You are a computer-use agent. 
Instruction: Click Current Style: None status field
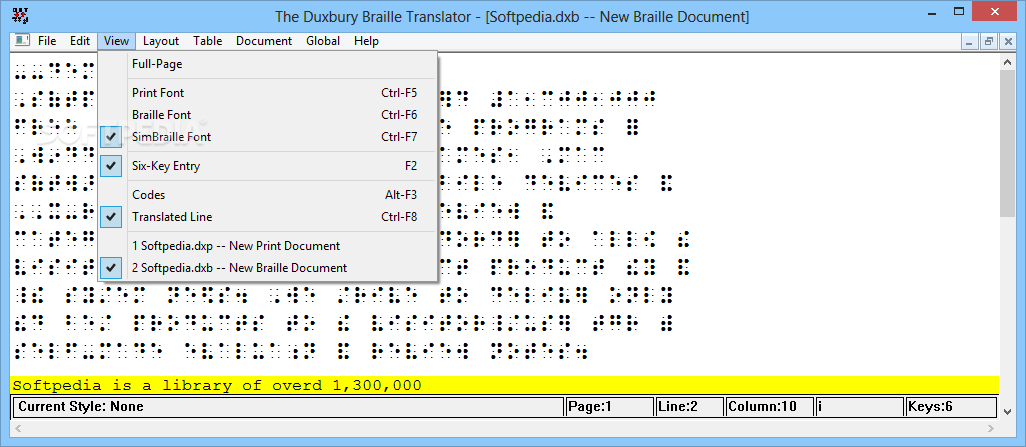(x=288, y=406)
